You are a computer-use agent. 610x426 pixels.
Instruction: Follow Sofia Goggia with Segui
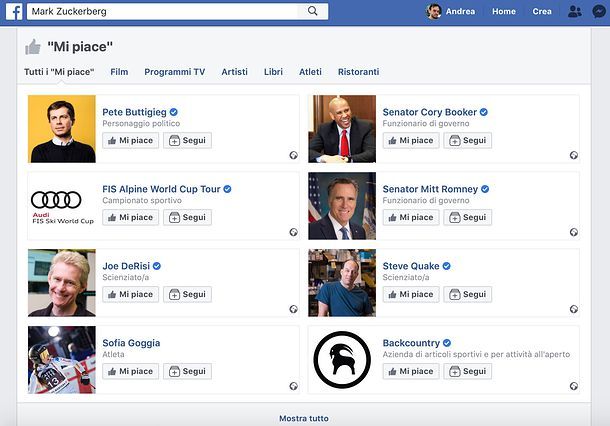pos(188,372)
